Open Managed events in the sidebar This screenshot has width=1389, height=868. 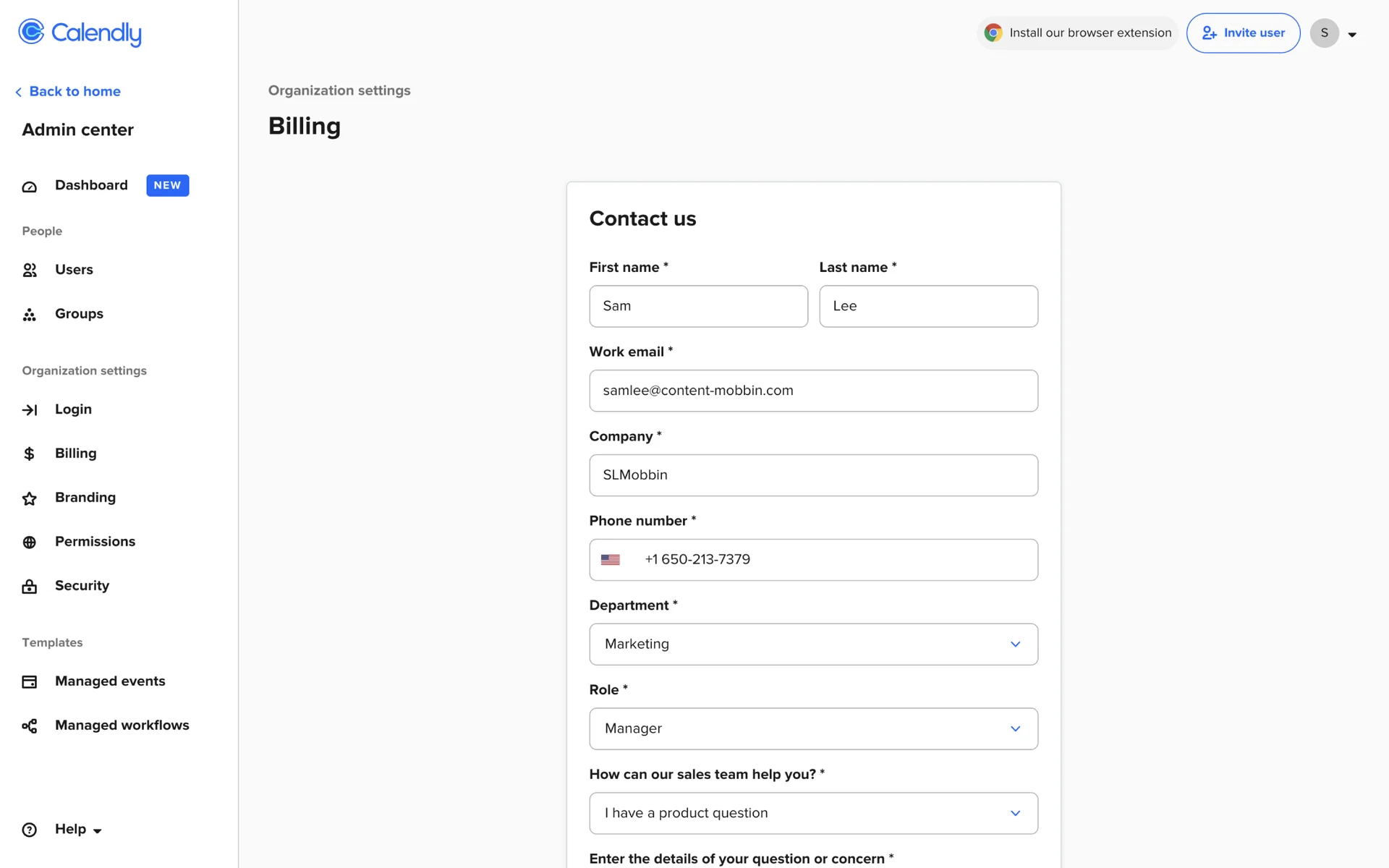110,681
